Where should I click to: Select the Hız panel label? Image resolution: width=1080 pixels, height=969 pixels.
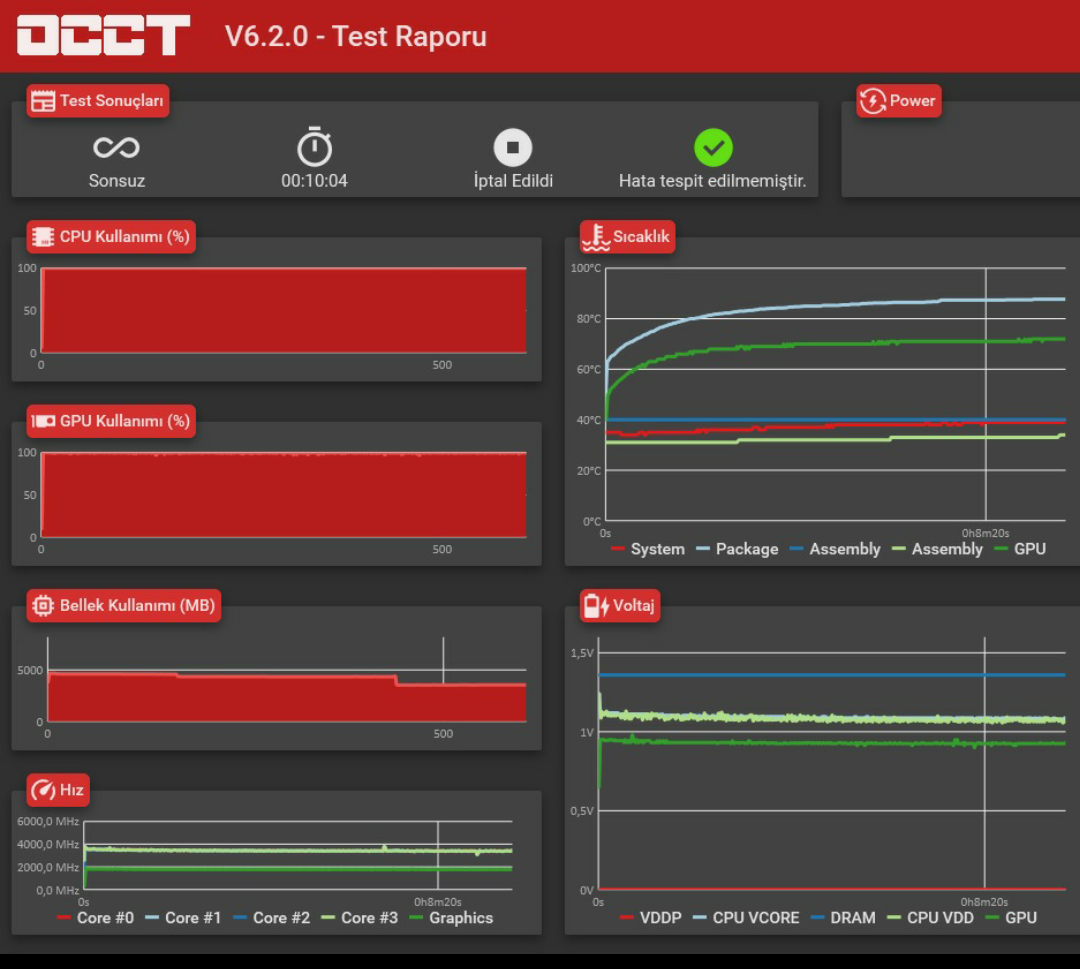72,790
